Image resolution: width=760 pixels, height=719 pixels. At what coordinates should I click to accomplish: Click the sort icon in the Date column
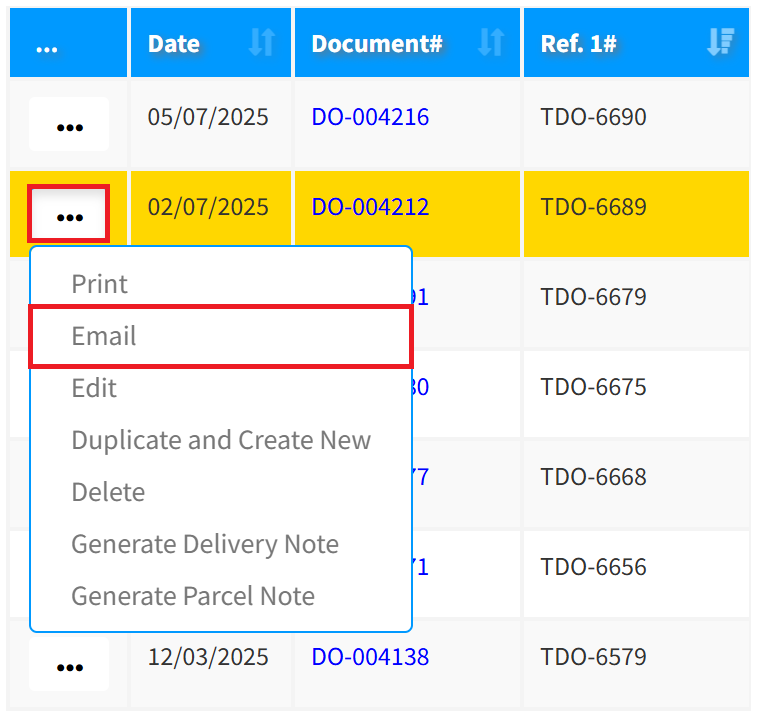click(x=261, y=43)
